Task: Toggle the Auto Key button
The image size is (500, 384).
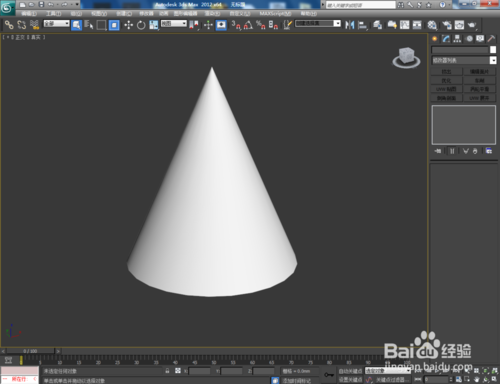Action: 350,371
